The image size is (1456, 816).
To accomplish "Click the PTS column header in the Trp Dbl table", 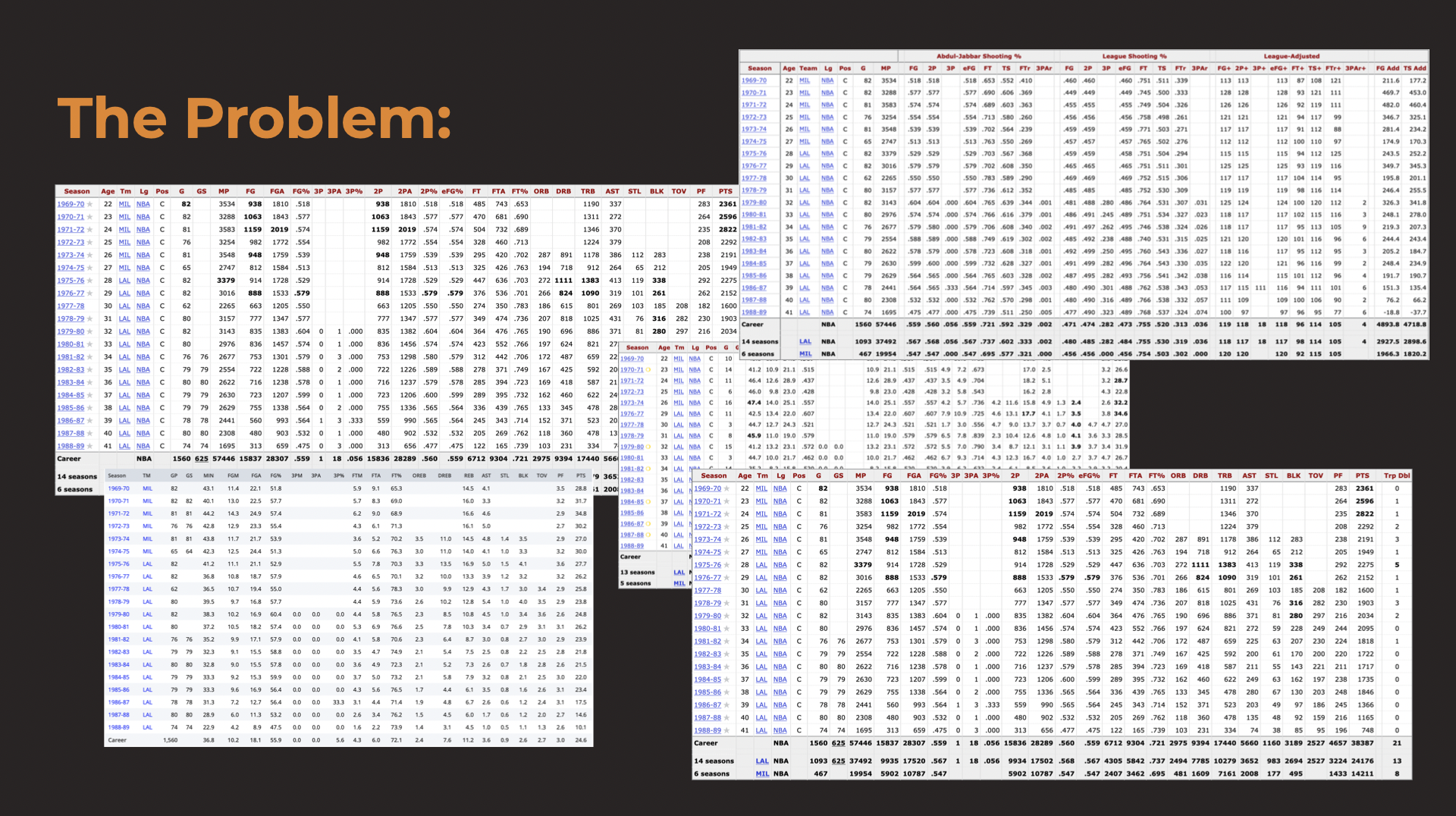I will point(1363,476).
